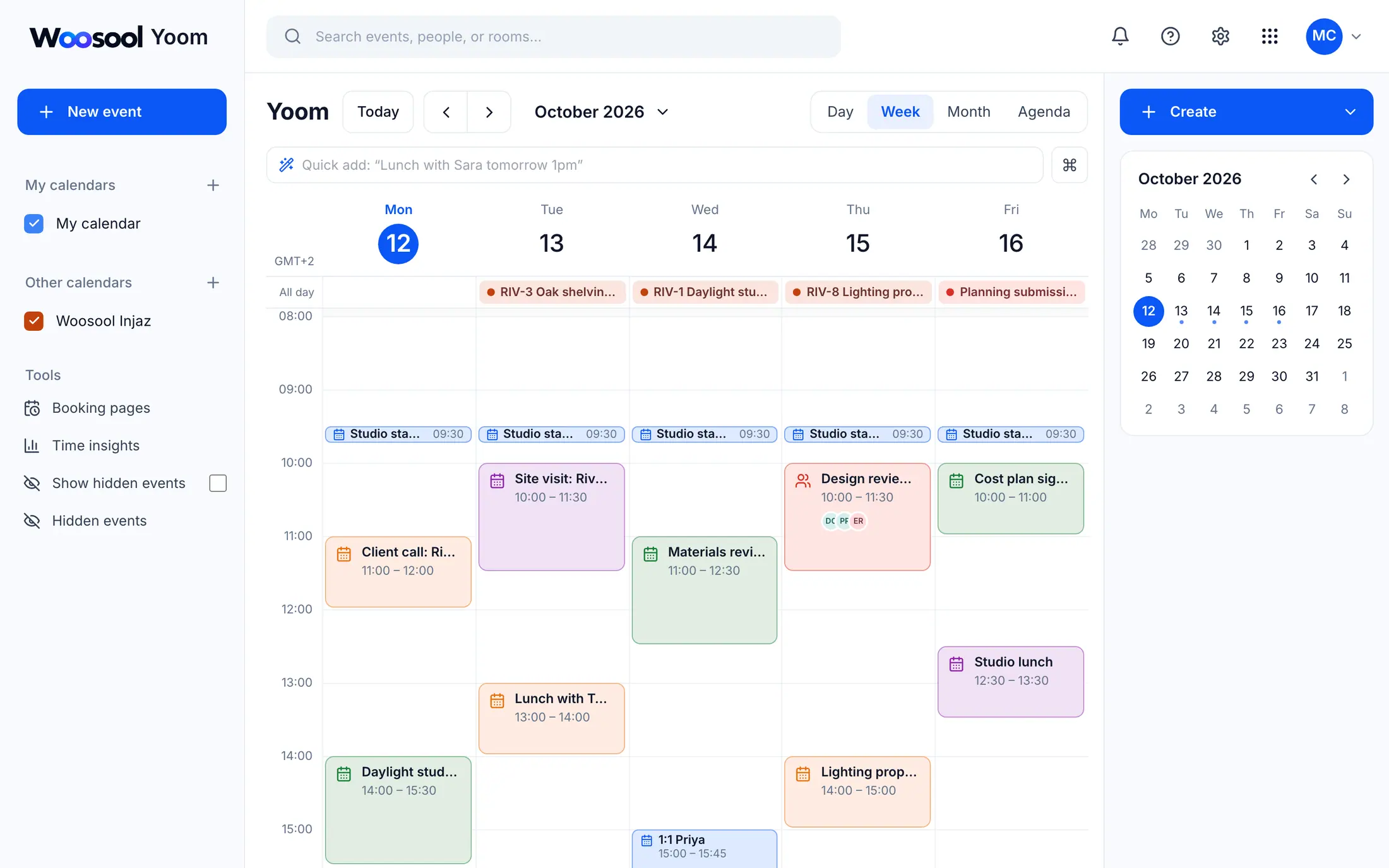Click the magic wand quick add icon
The height and width of the screenshot is (868, 1389).
tap(286, 165)
